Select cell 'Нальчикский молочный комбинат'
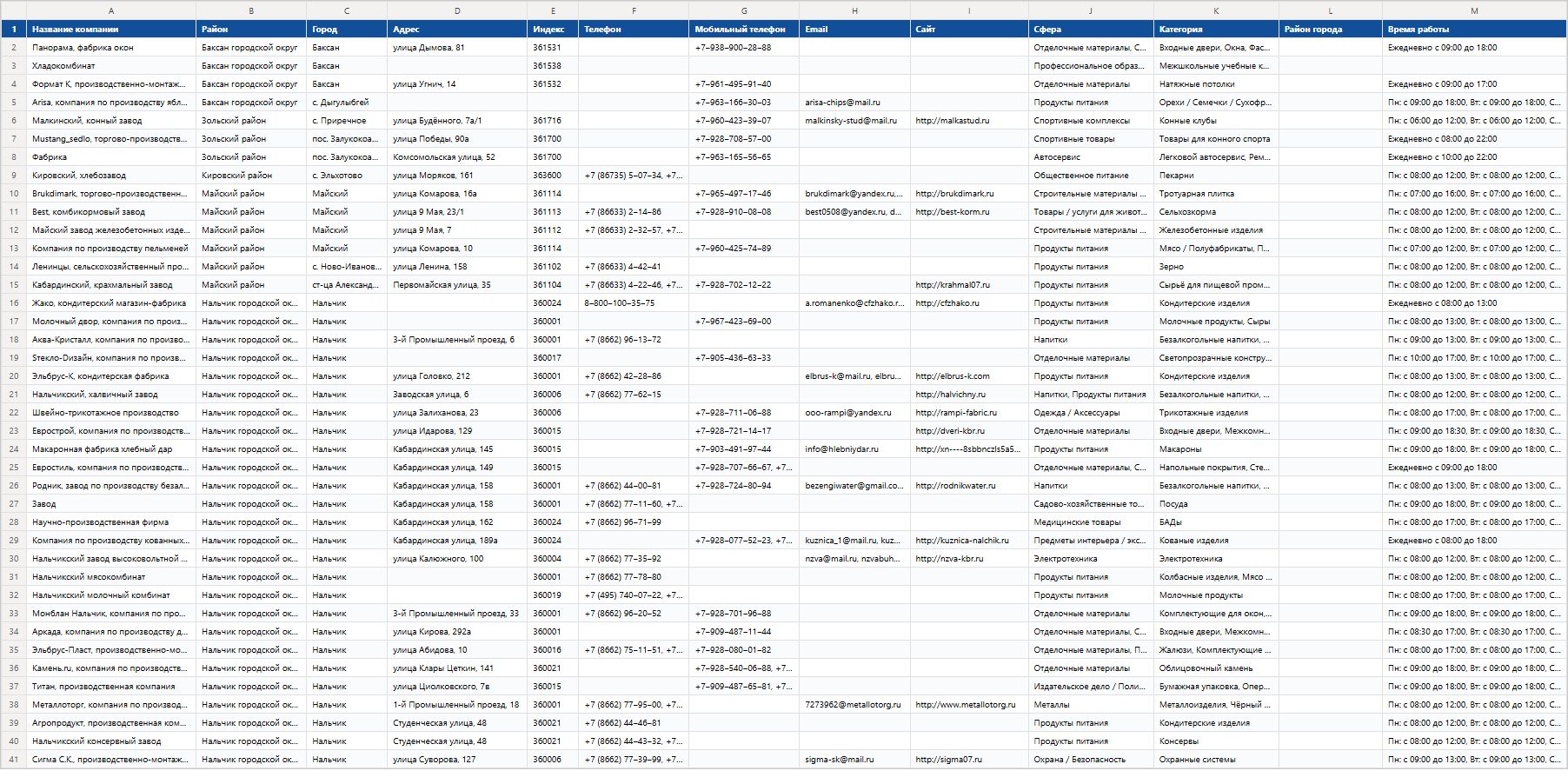Viewport: 1568px width, 784px height. click(111, 595)
